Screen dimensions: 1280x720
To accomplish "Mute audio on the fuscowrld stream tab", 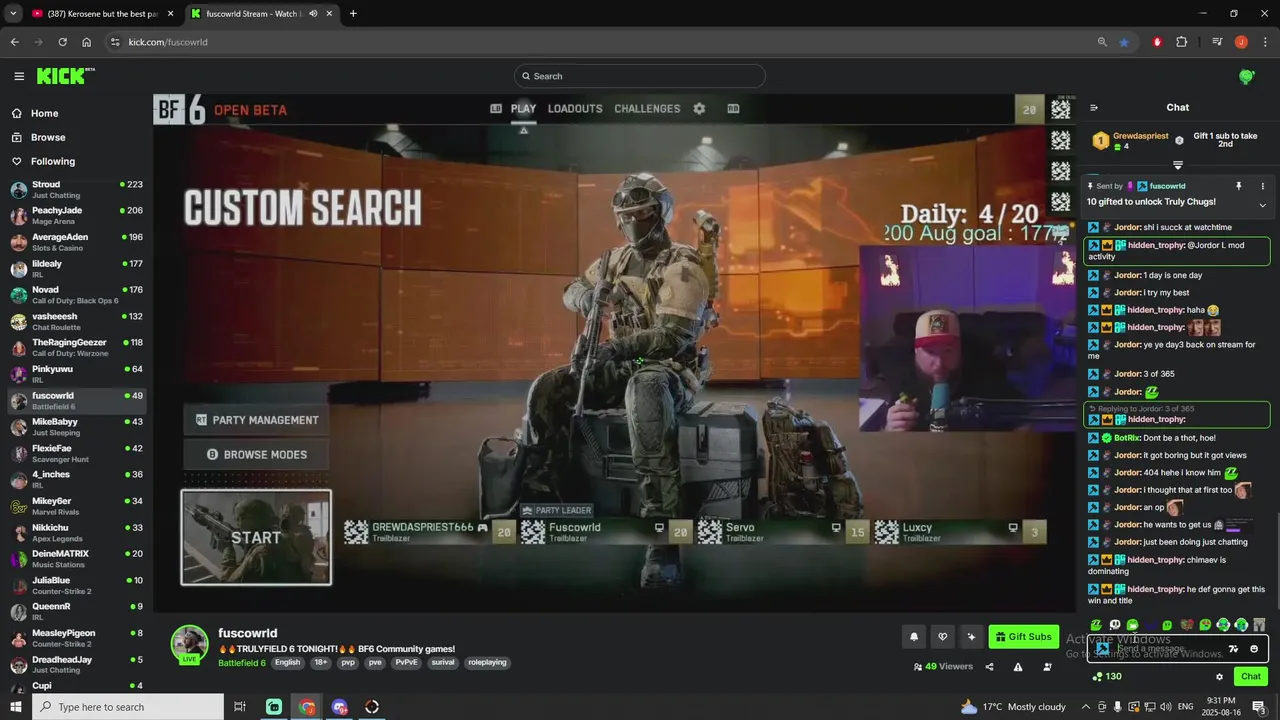I will 314,14.
